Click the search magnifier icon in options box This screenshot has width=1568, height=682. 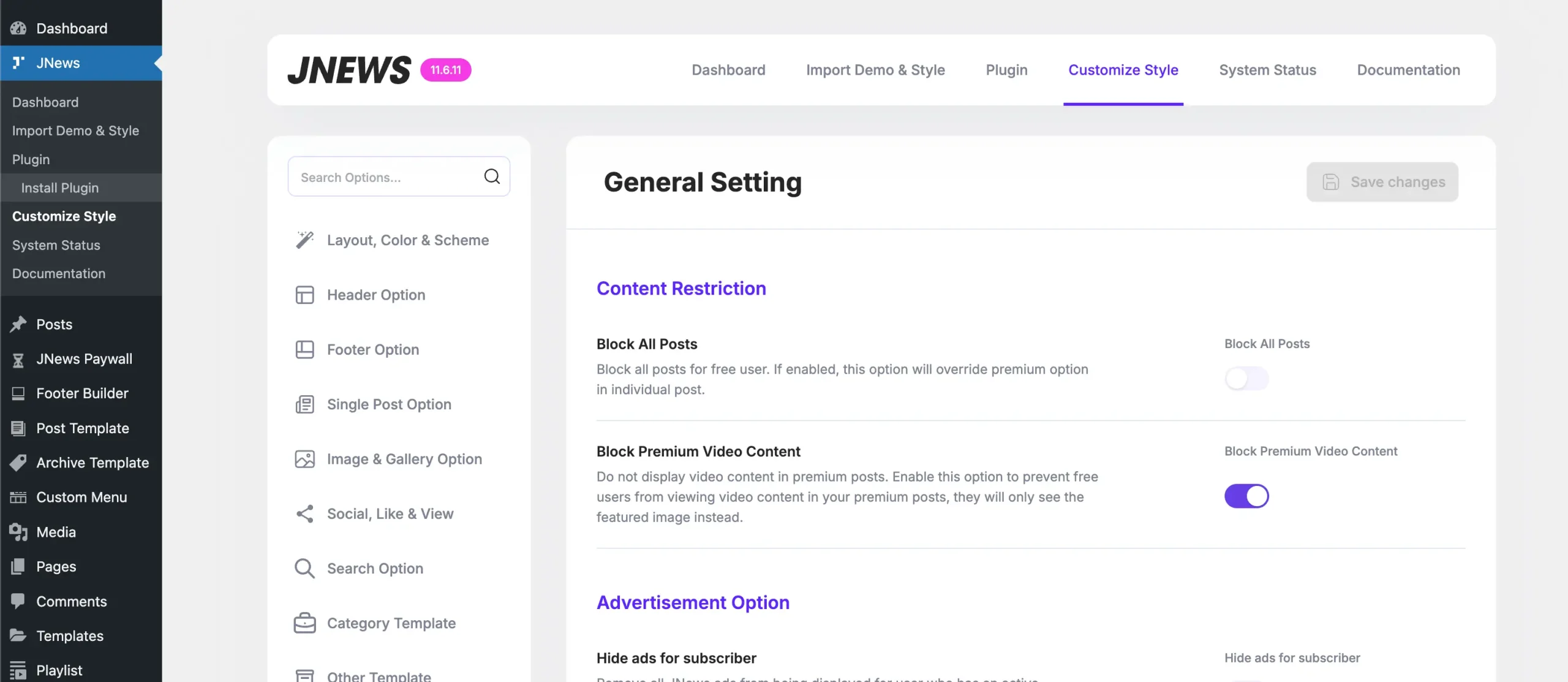tap(492, 176)
